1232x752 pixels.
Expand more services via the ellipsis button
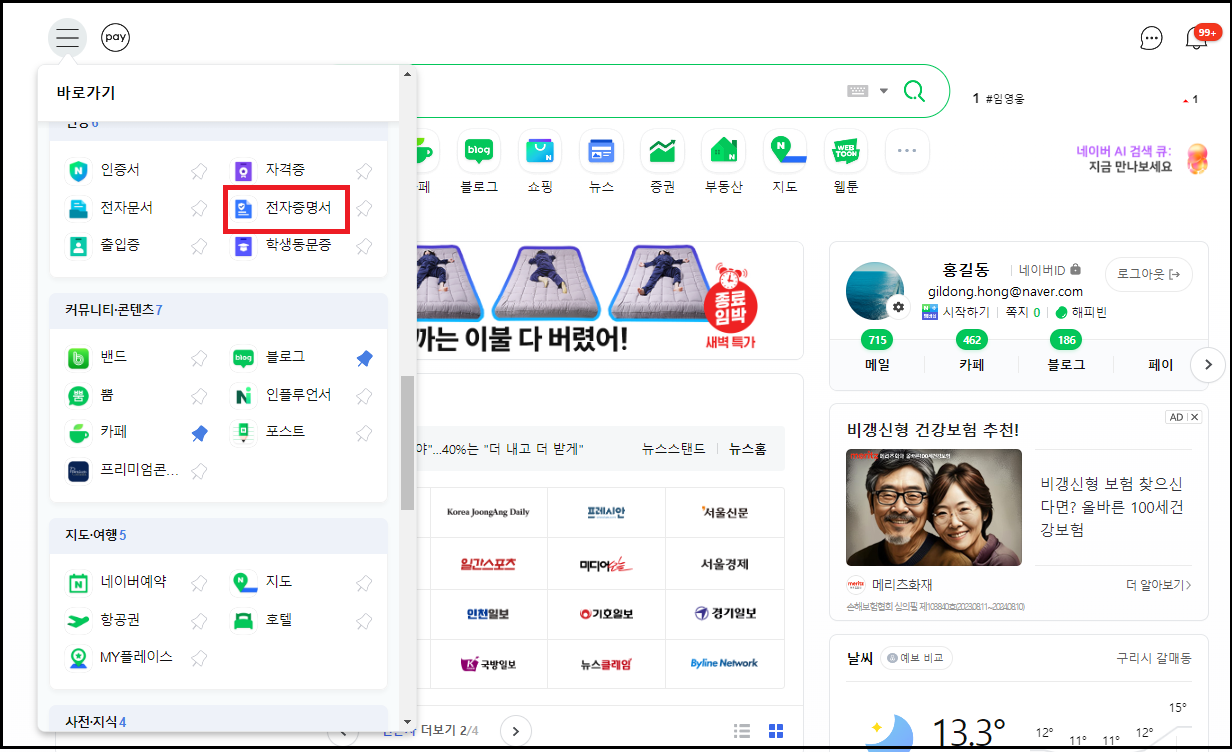(906, 152)
